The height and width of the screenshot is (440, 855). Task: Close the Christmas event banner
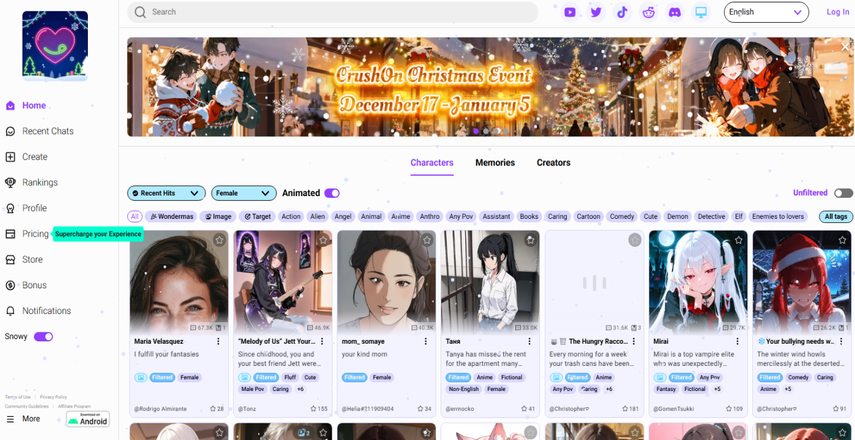point(845,47)
